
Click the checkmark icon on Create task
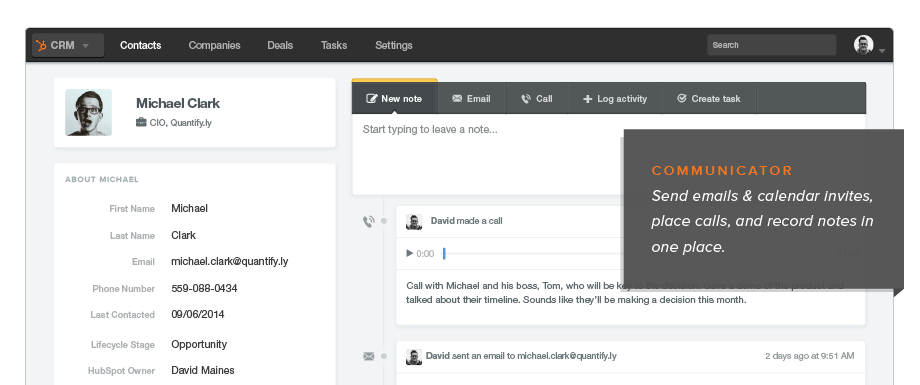click(682, 99)
